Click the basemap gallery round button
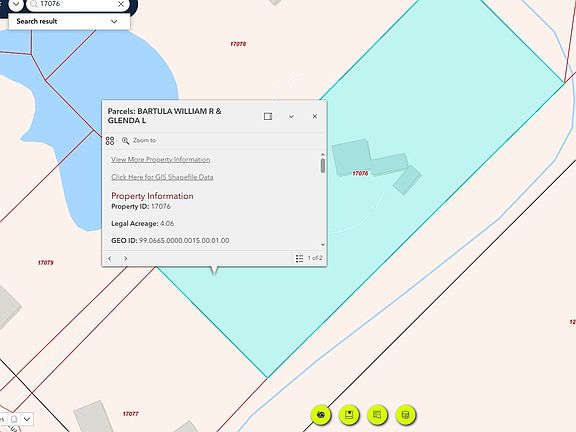Screen dimensions: 576x432 (321, 415)
